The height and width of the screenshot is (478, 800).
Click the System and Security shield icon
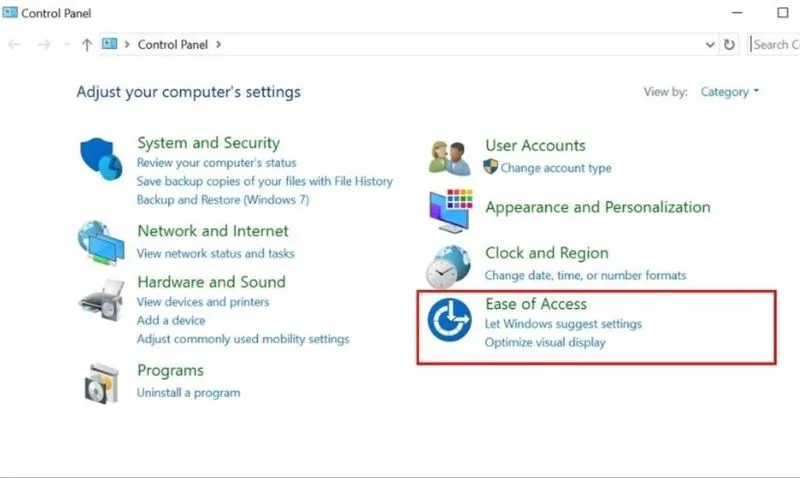101,158
